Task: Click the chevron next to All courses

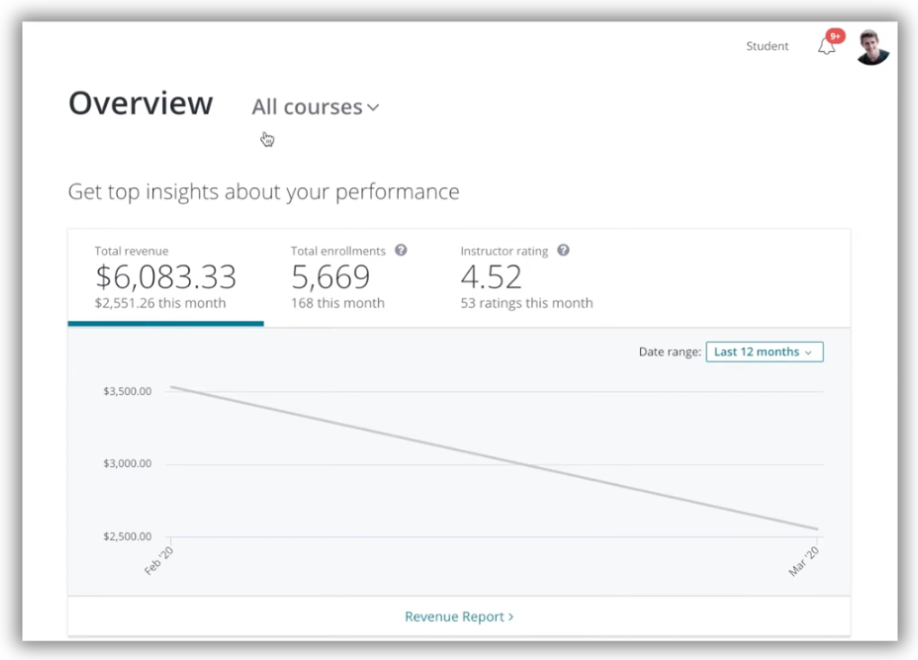Action: (x=373, y=108)
